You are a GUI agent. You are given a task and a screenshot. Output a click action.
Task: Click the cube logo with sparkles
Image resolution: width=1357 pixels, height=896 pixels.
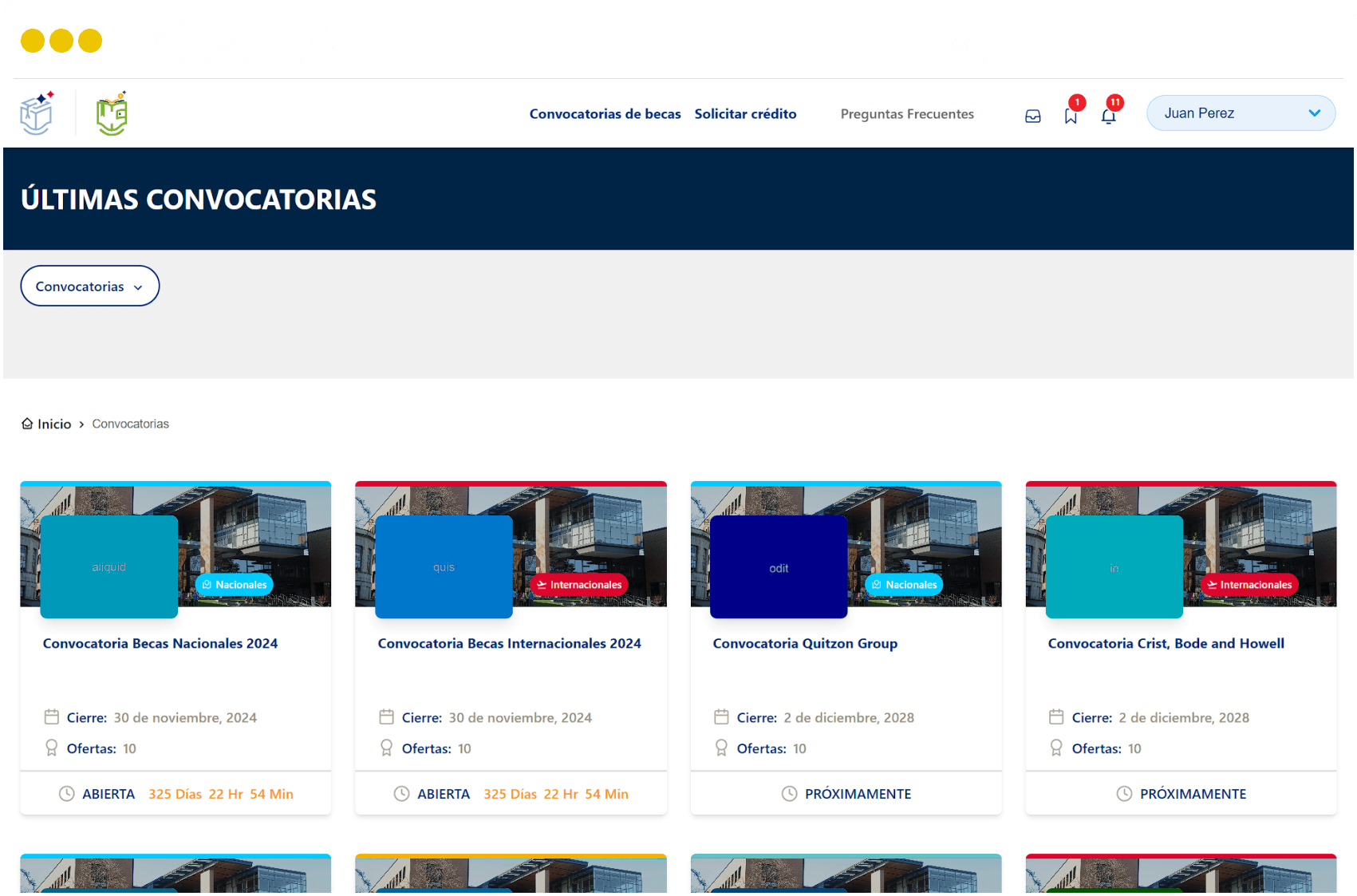coord(37,113)
